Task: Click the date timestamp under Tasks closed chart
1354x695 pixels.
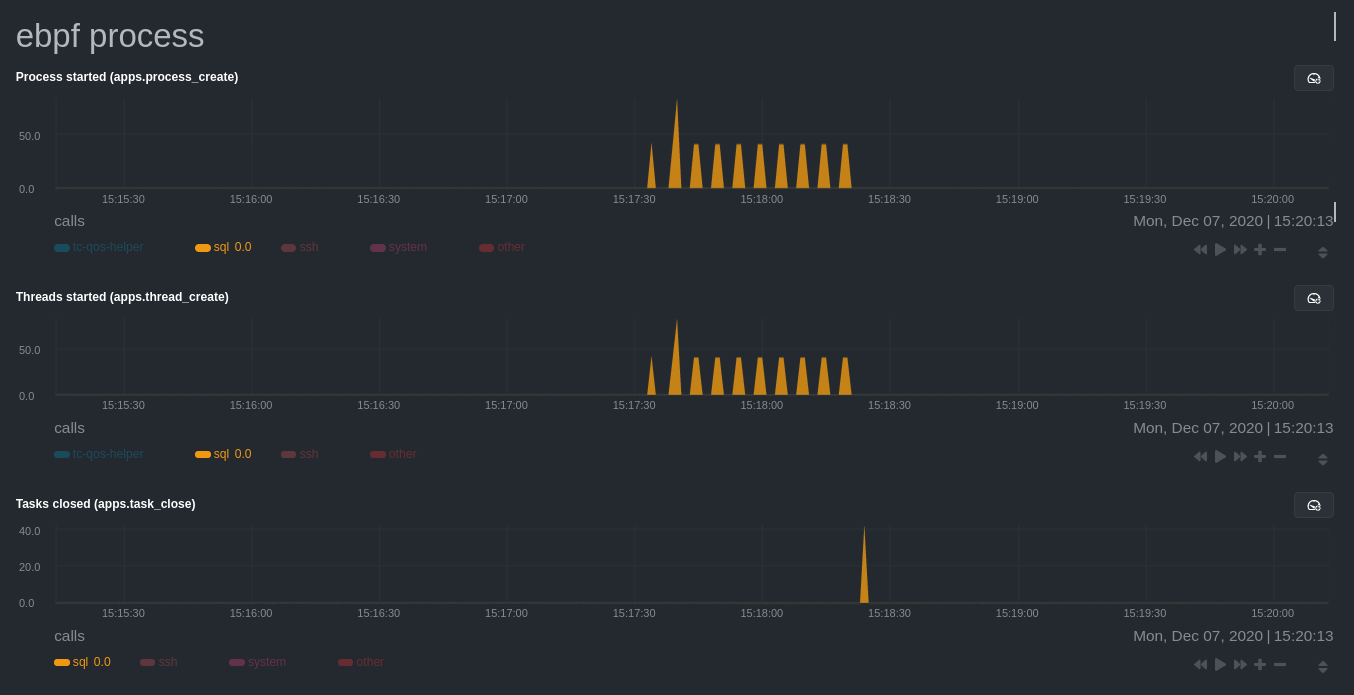Action: pos(1233,636)
